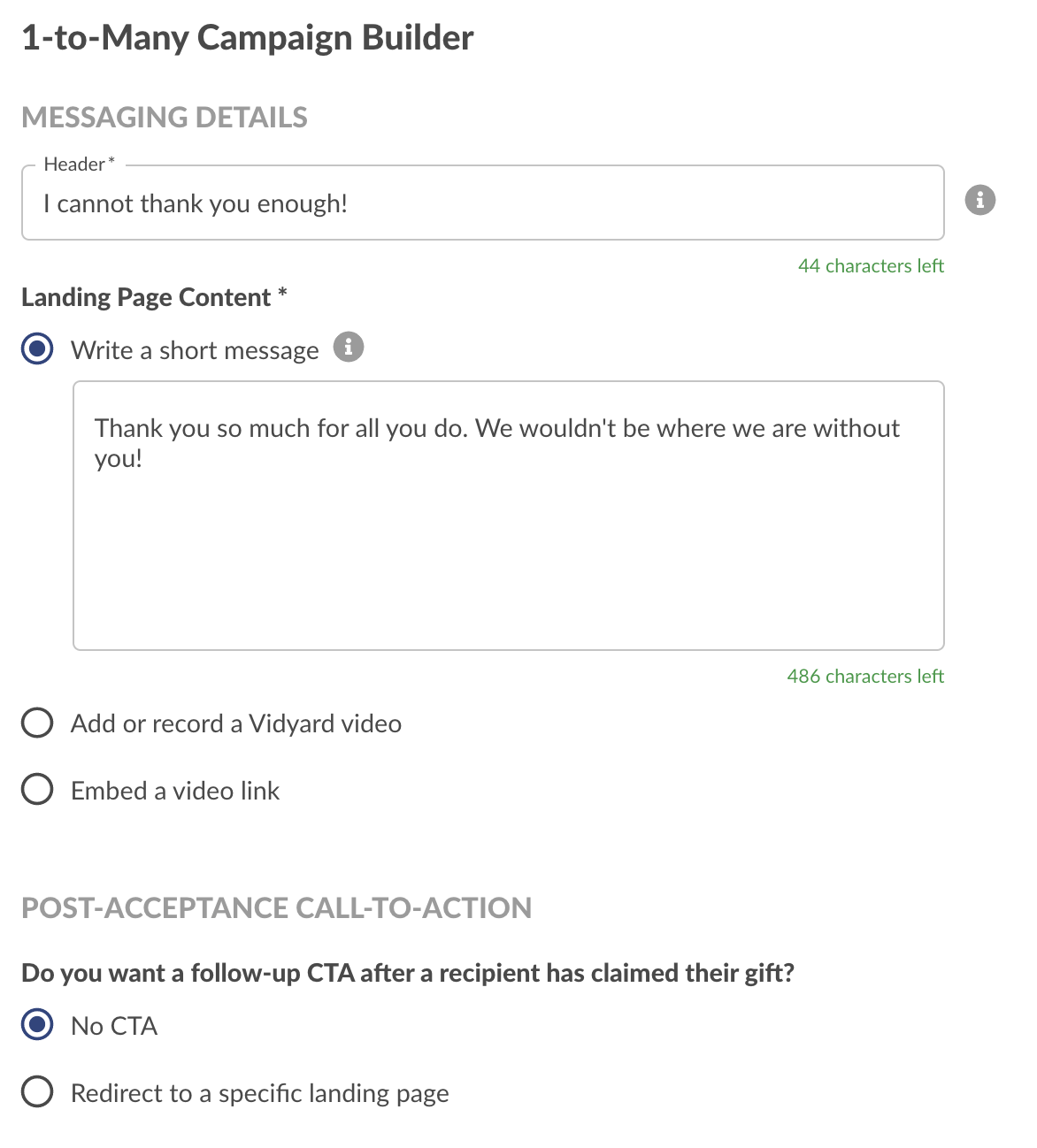The width and height of the screenshot is (1037, 1148).
Task: Click the info icon beside the Header field
Action: [x=979, y=200]
